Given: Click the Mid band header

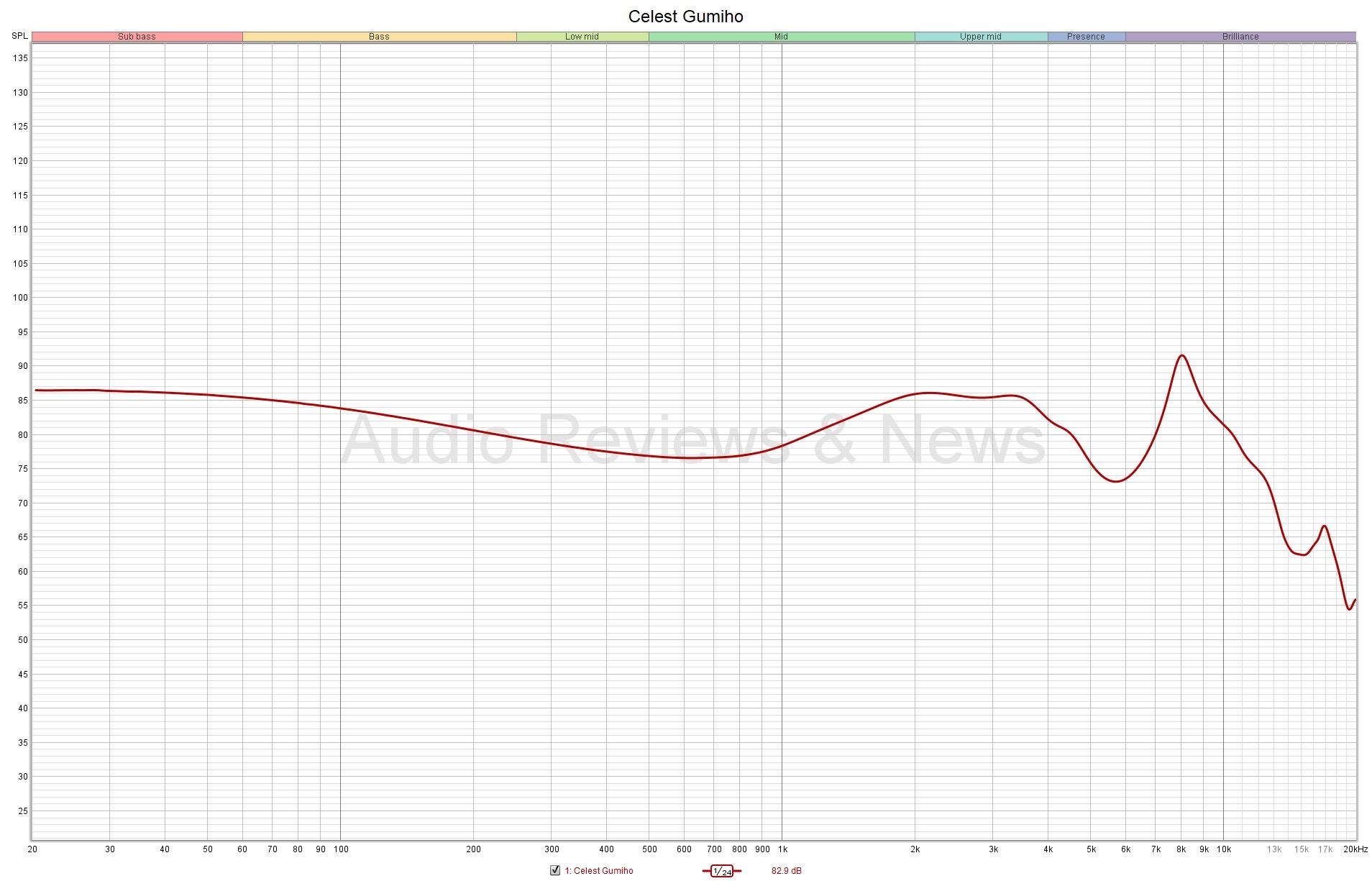Looking at the screenshot, I should (781, 37).
